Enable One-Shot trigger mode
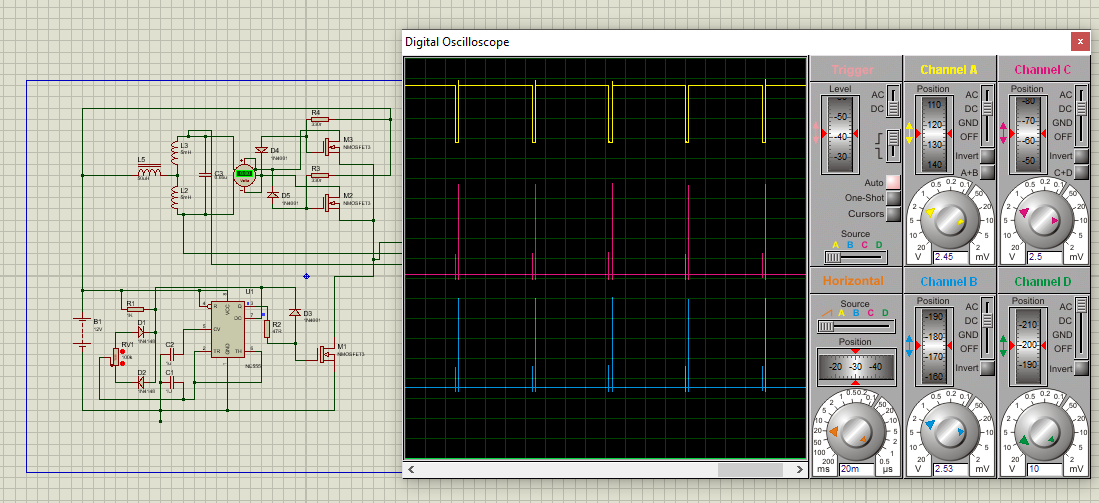 coord(893,198)
